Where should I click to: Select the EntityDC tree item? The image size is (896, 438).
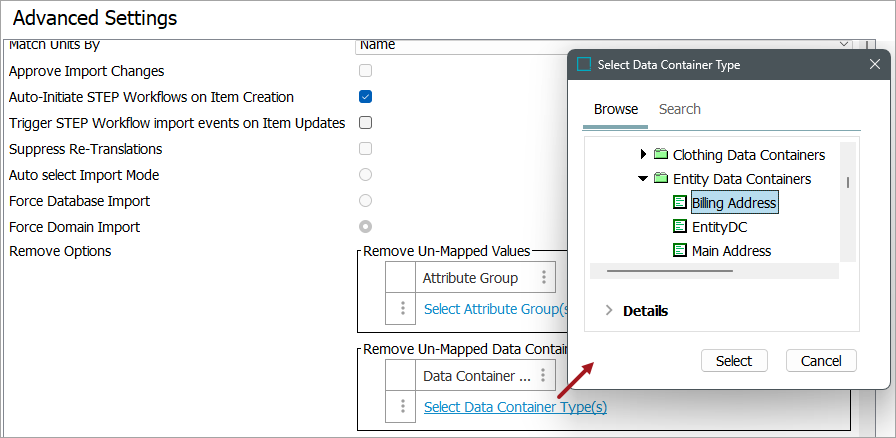(719, 227)
